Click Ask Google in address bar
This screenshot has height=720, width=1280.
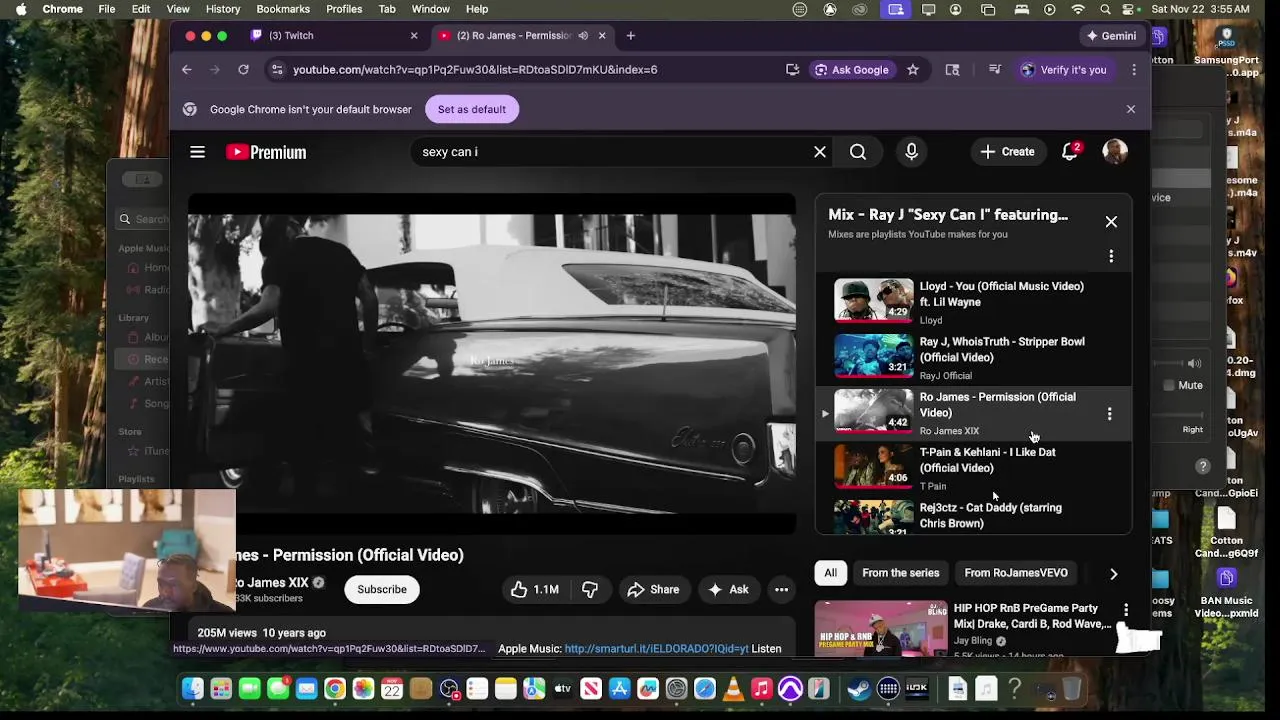[x=851, y=70]
